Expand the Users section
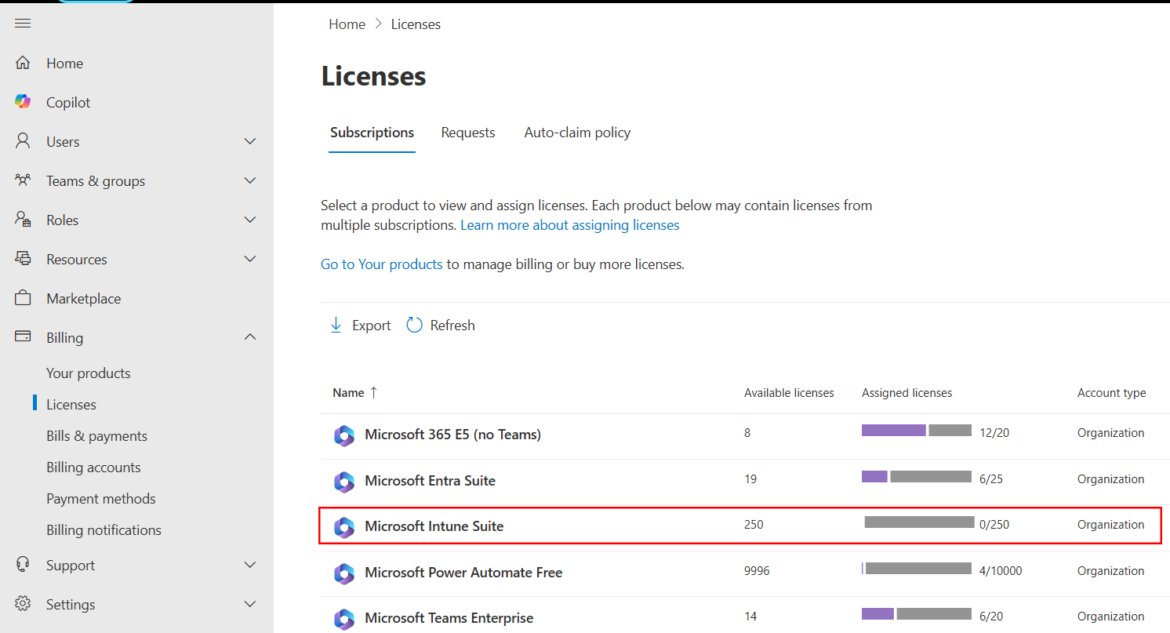Image resolution: width=1170 pixels, height=633 pixels. click(x=249, y=141)
